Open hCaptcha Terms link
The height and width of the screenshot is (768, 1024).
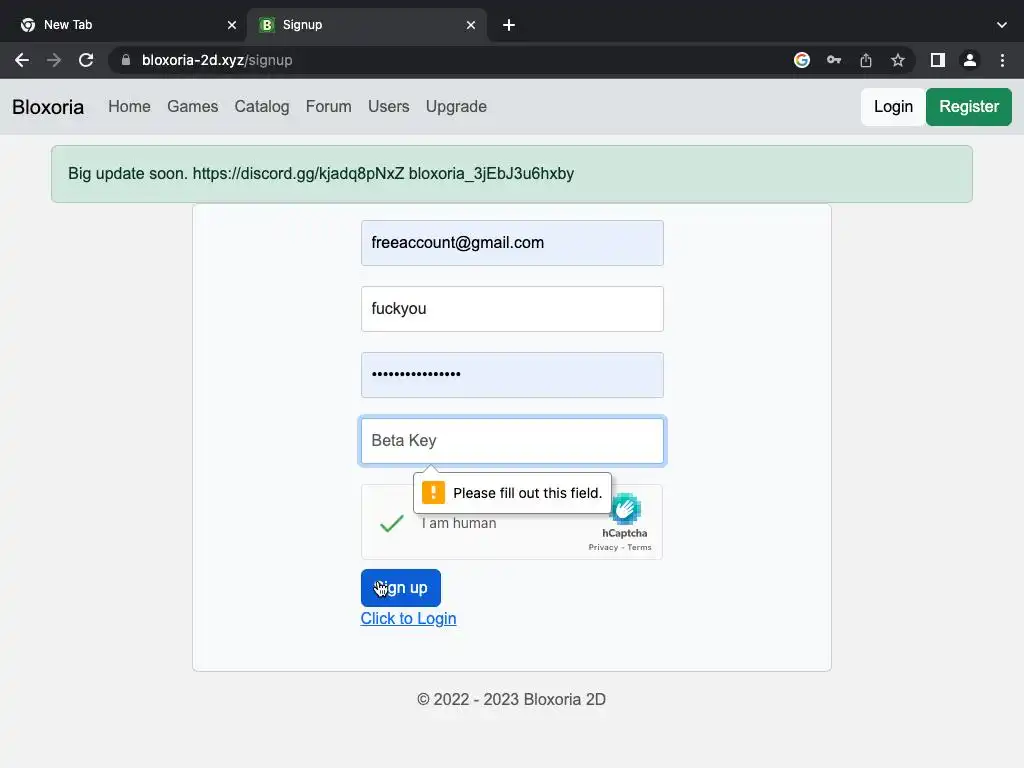(x=639, y=547)
